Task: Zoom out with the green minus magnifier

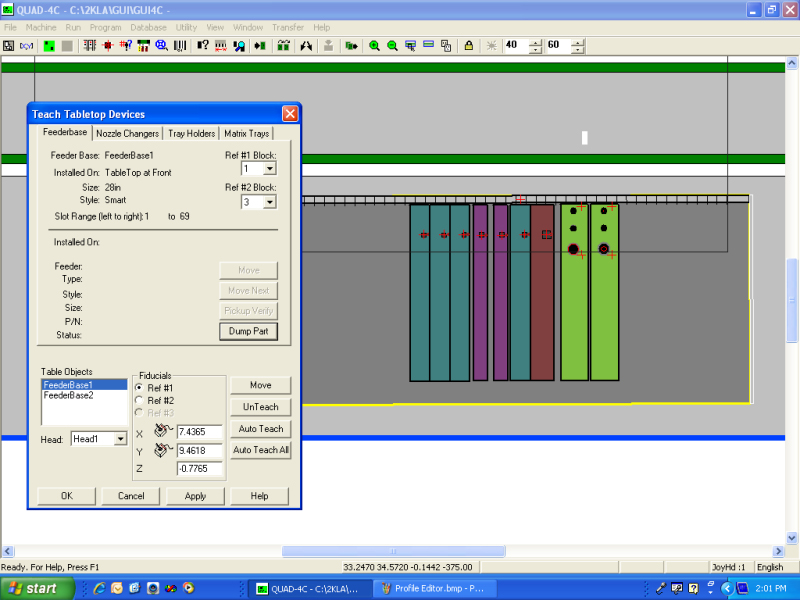Action: point(392,46)
